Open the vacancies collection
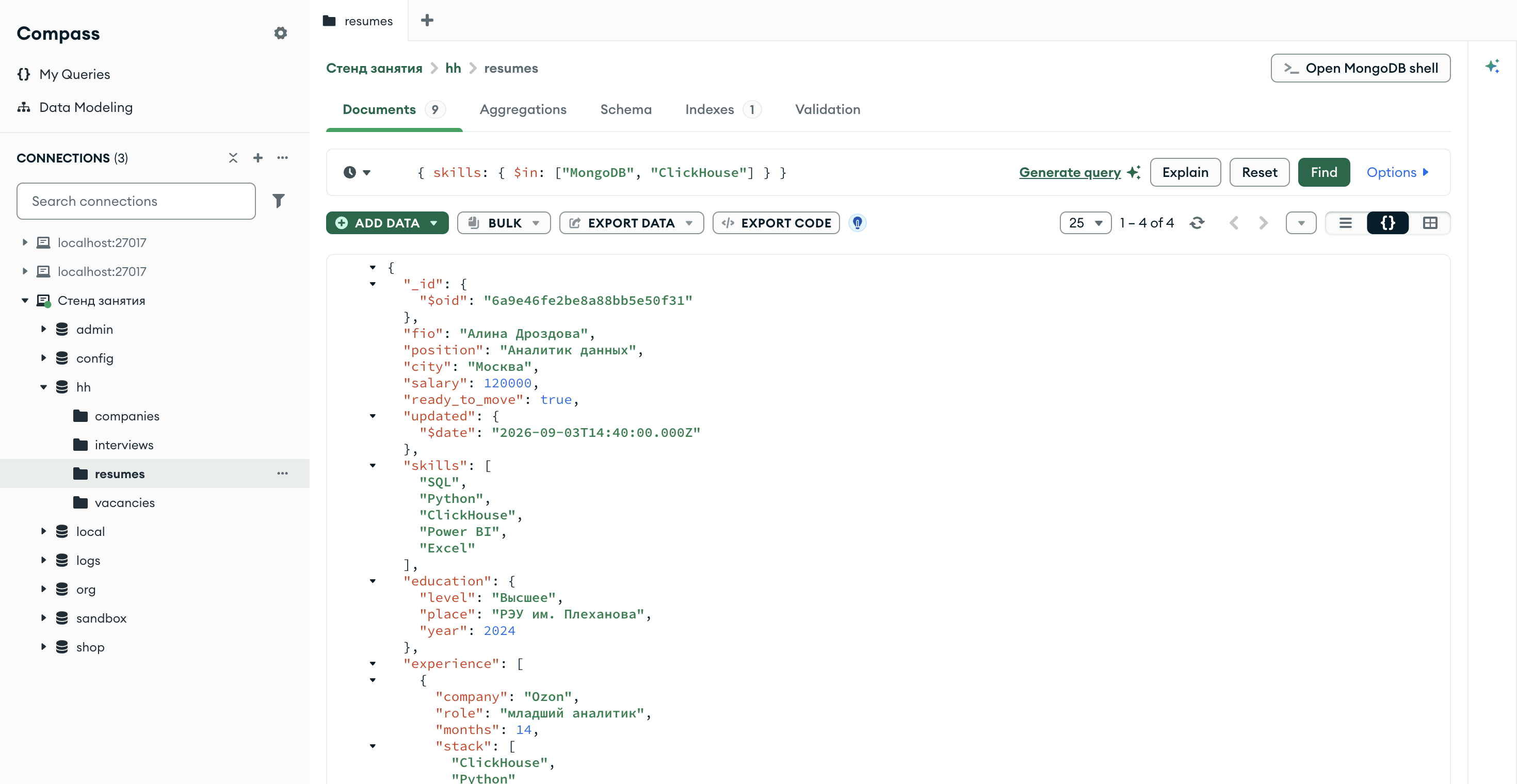This screenshot has height=784, width=1517. click(124, 503)
